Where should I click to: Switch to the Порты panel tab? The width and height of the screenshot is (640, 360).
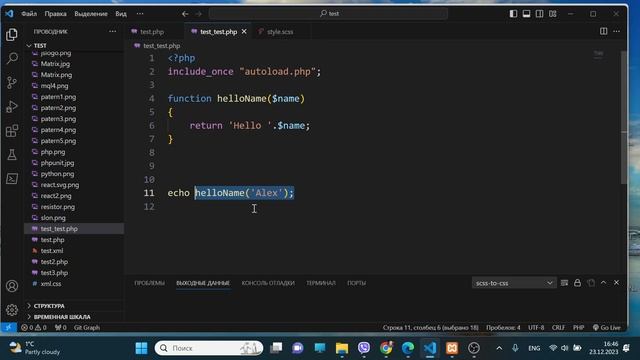(356, 283)
